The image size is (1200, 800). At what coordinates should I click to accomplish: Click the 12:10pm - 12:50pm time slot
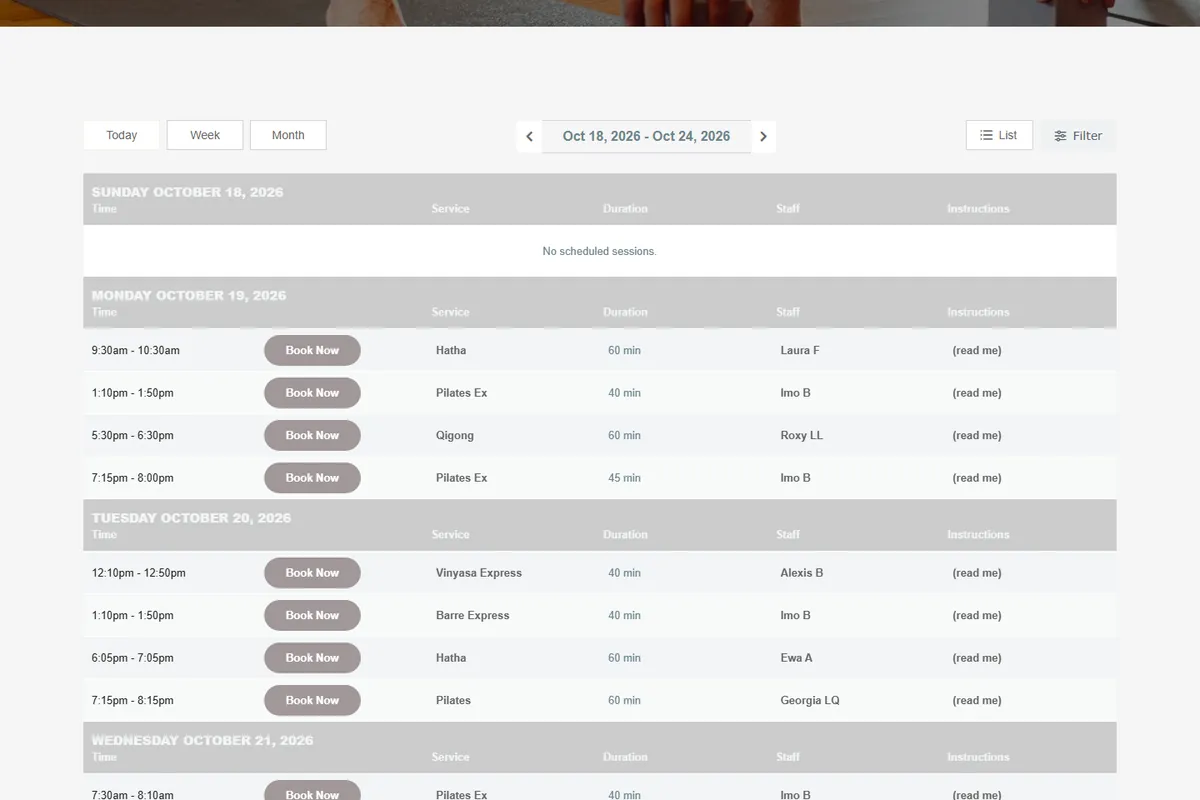click(138, 573)
